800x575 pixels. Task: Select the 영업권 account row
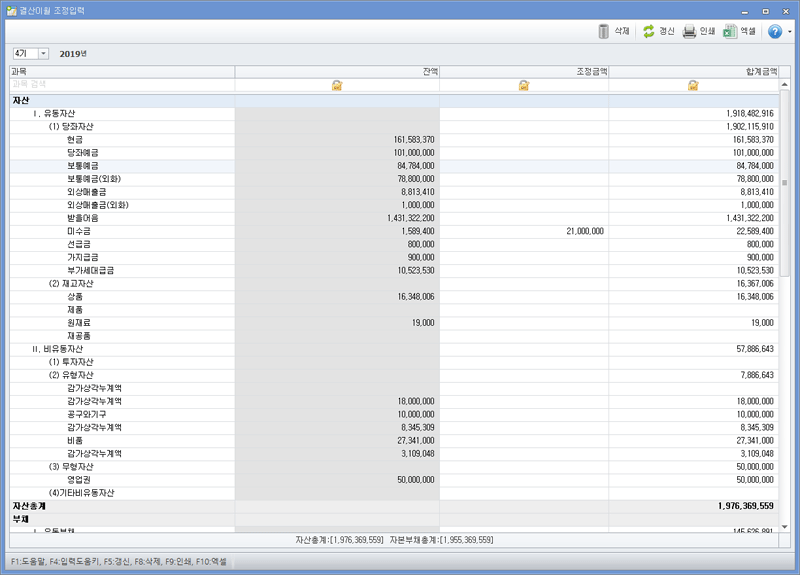click(x=80, y=480)
